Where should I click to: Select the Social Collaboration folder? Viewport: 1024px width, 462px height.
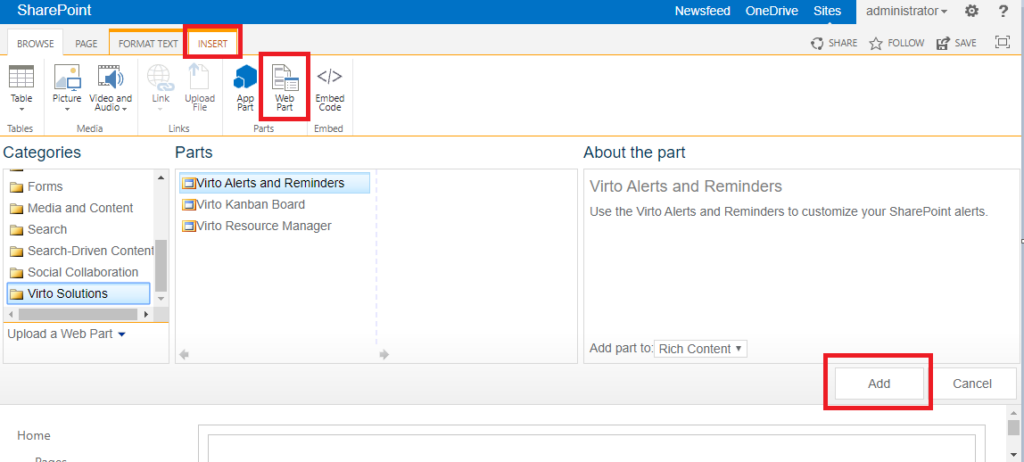tap(74, 272)
